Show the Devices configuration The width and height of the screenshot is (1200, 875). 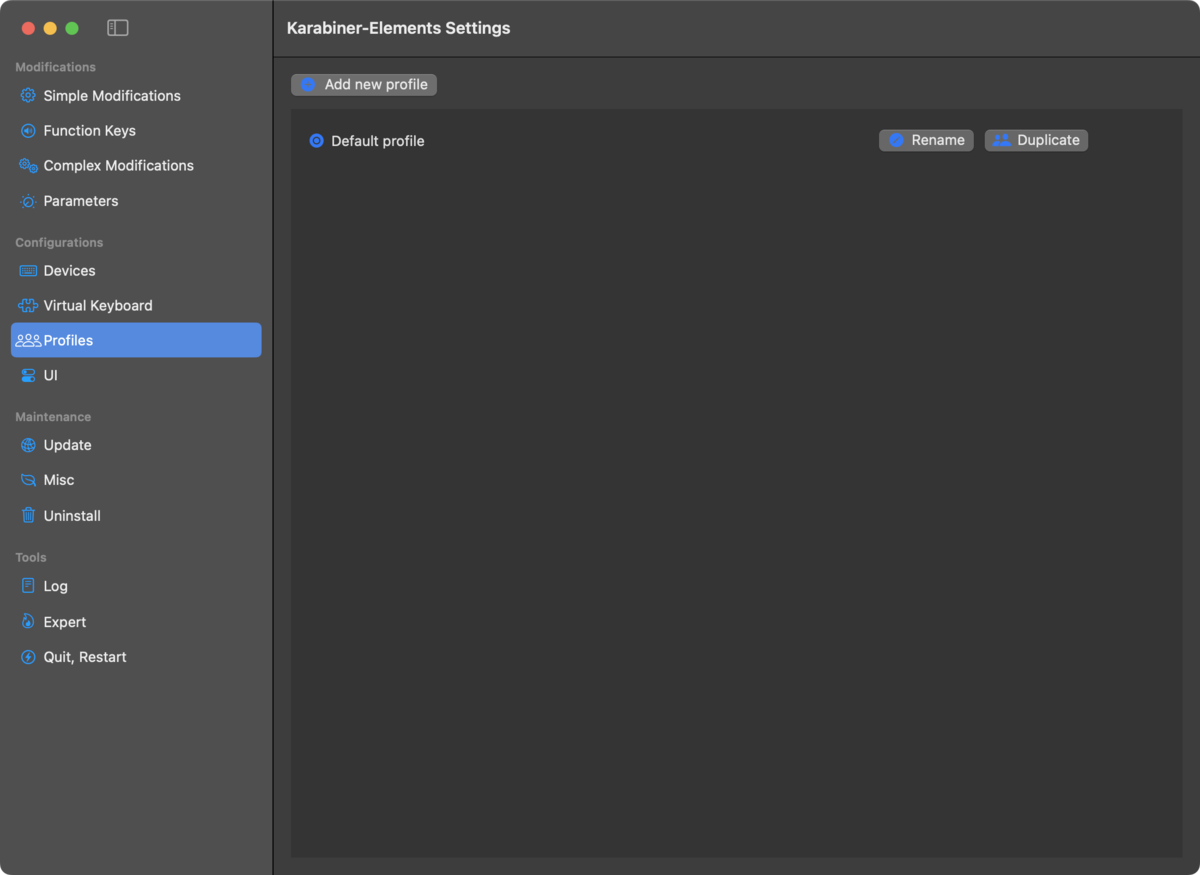point(136,271)
